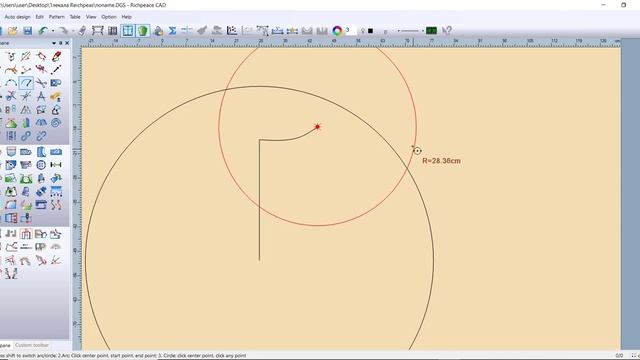Toggle the highlighted green shield toolbar button
Image resolution: width=640 pixels, height=360 pixels.
pos(143,31)
